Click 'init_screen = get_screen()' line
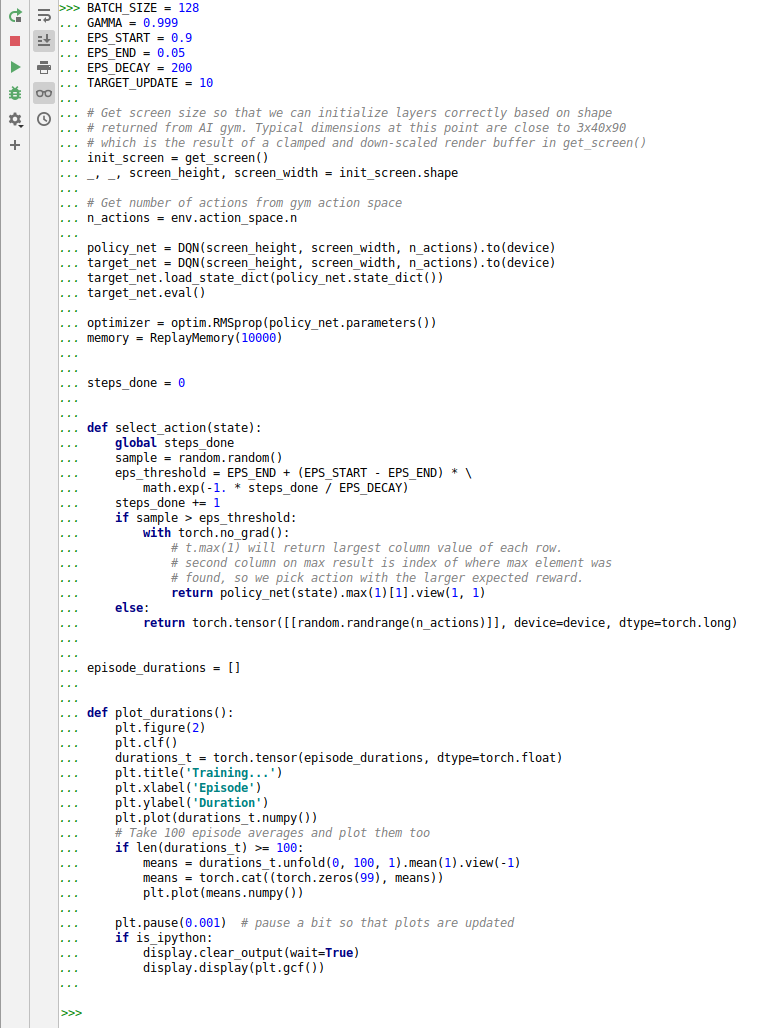 [178, 158]
